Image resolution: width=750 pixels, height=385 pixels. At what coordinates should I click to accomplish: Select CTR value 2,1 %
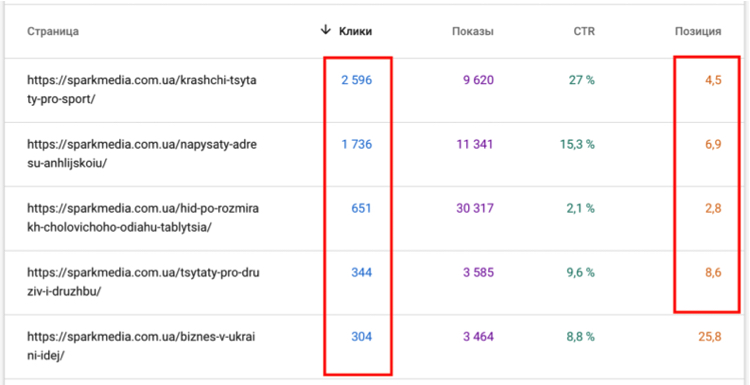click(x=580, y=209)
